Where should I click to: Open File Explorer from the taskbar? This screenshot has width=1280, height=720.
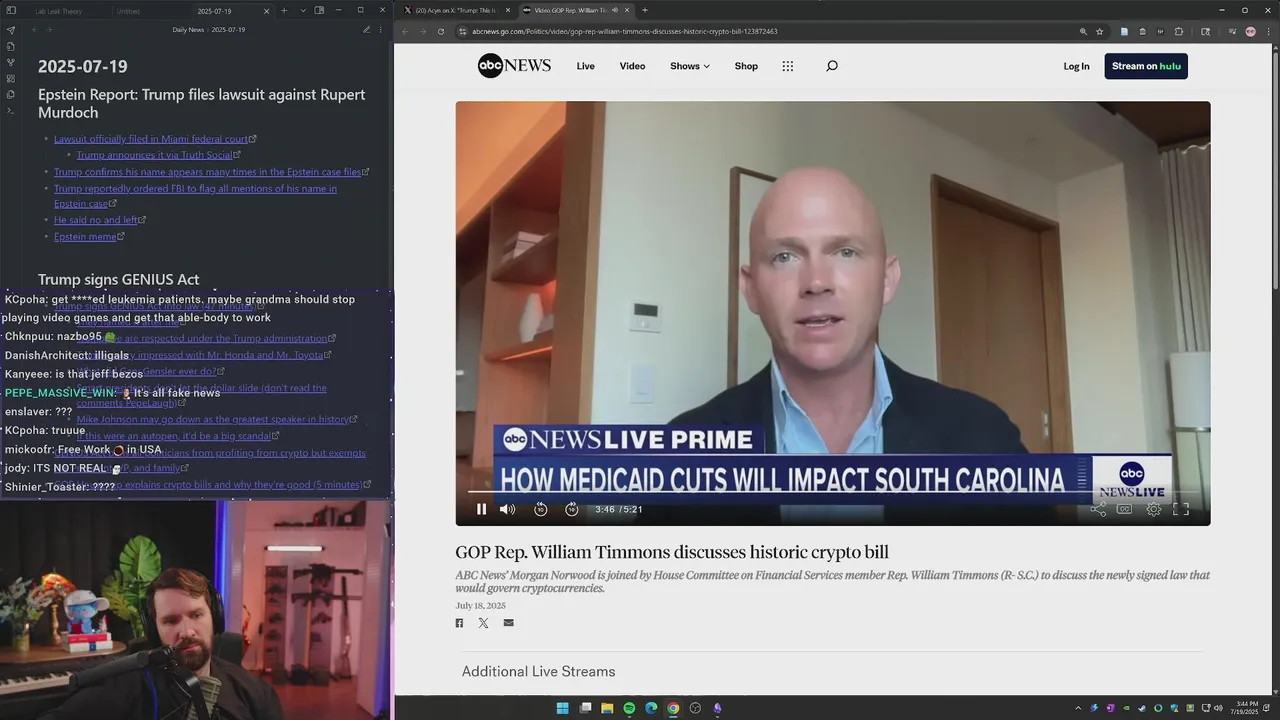pyautogui.click(x=607, y=708)
